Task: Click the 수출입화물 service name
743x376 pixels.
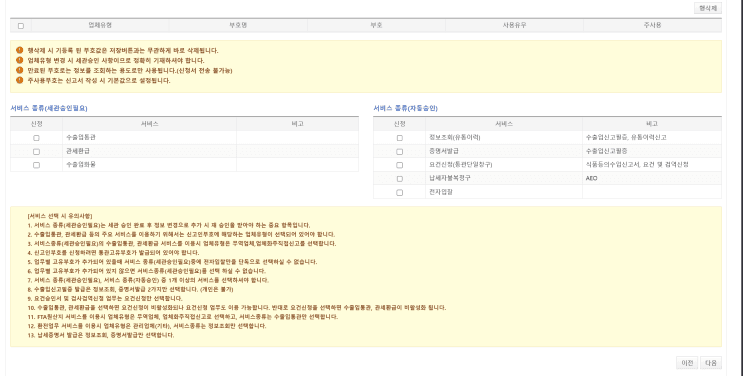Action: point(82,165)
